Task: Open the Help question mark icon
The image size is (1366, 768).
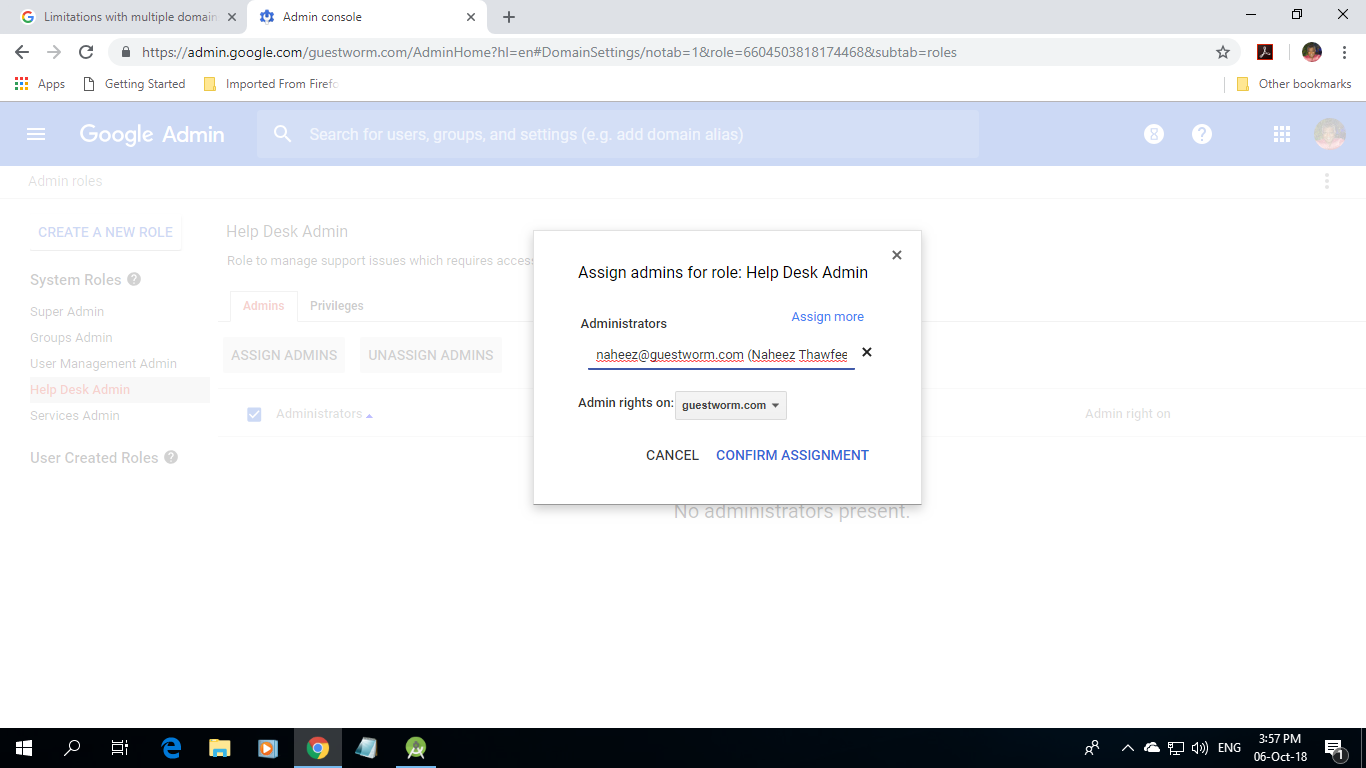Action: pyautogui.click(x=1202, y=134)
